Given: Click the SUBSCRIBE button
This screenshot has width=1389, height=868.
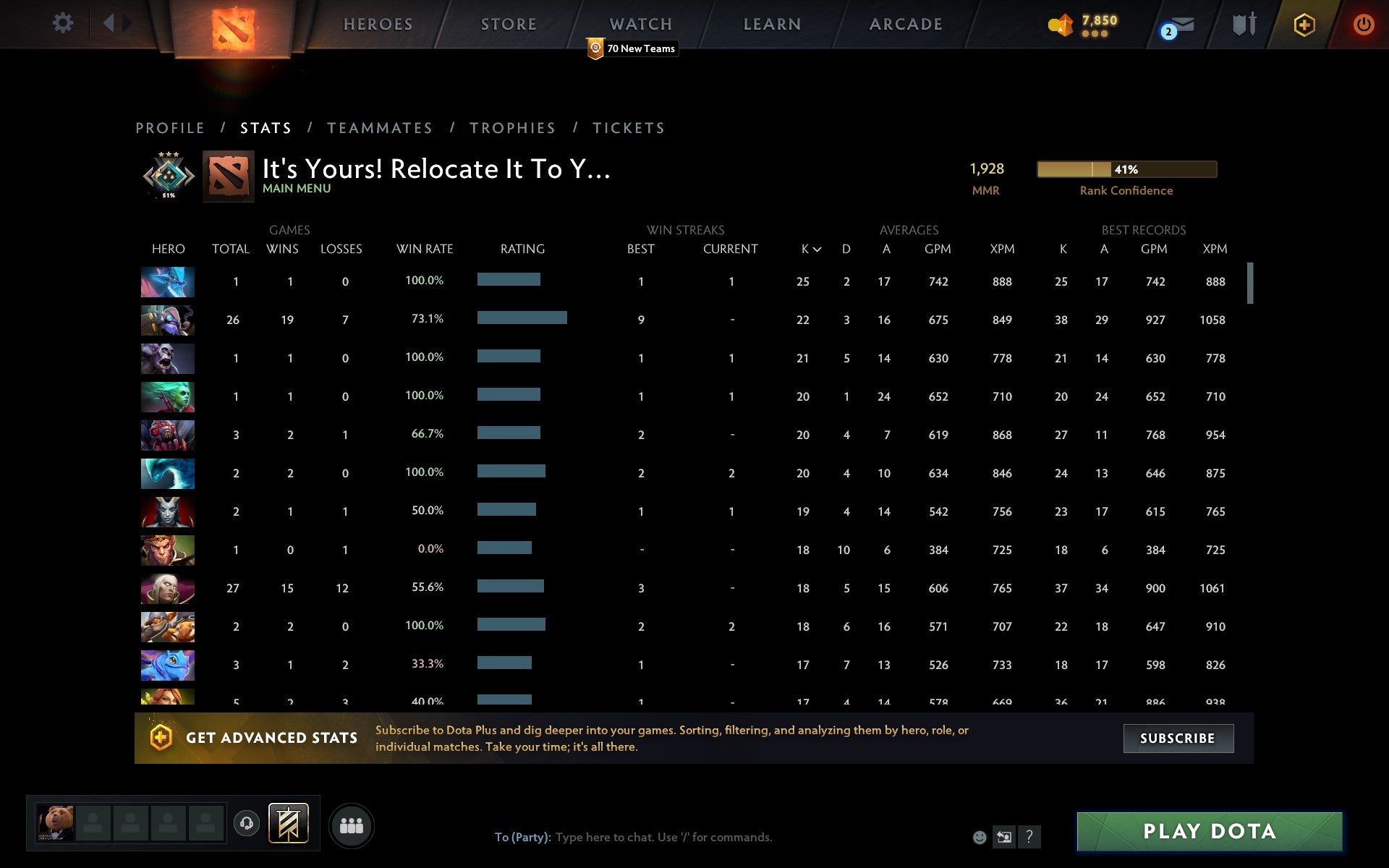Looking at the screenshot, I should tap(1178, 739).
